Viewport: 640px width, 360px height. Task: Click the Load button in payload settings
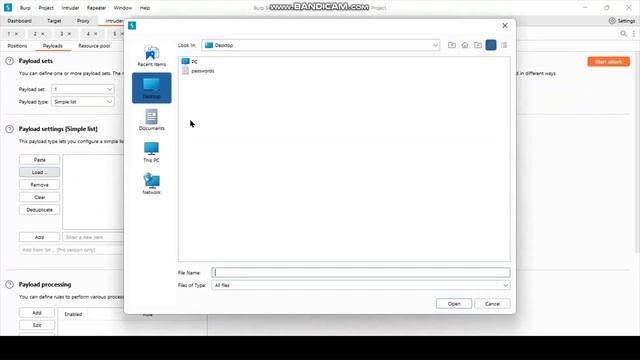click(40, 172)
